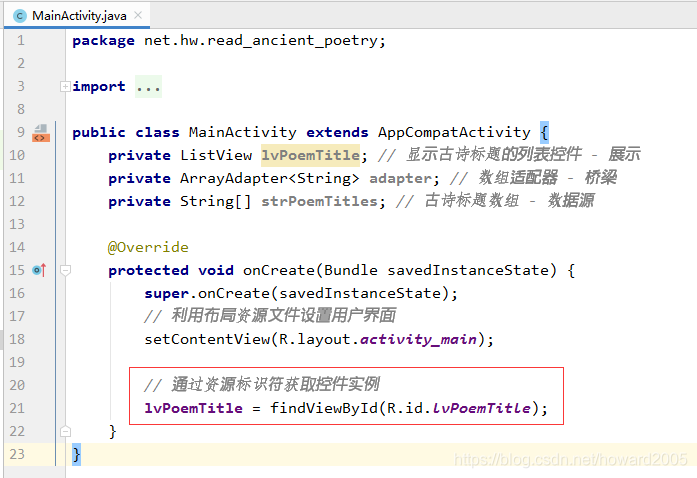
Task: Click 'super' keyword on line 16
Action: coord(166,293)
